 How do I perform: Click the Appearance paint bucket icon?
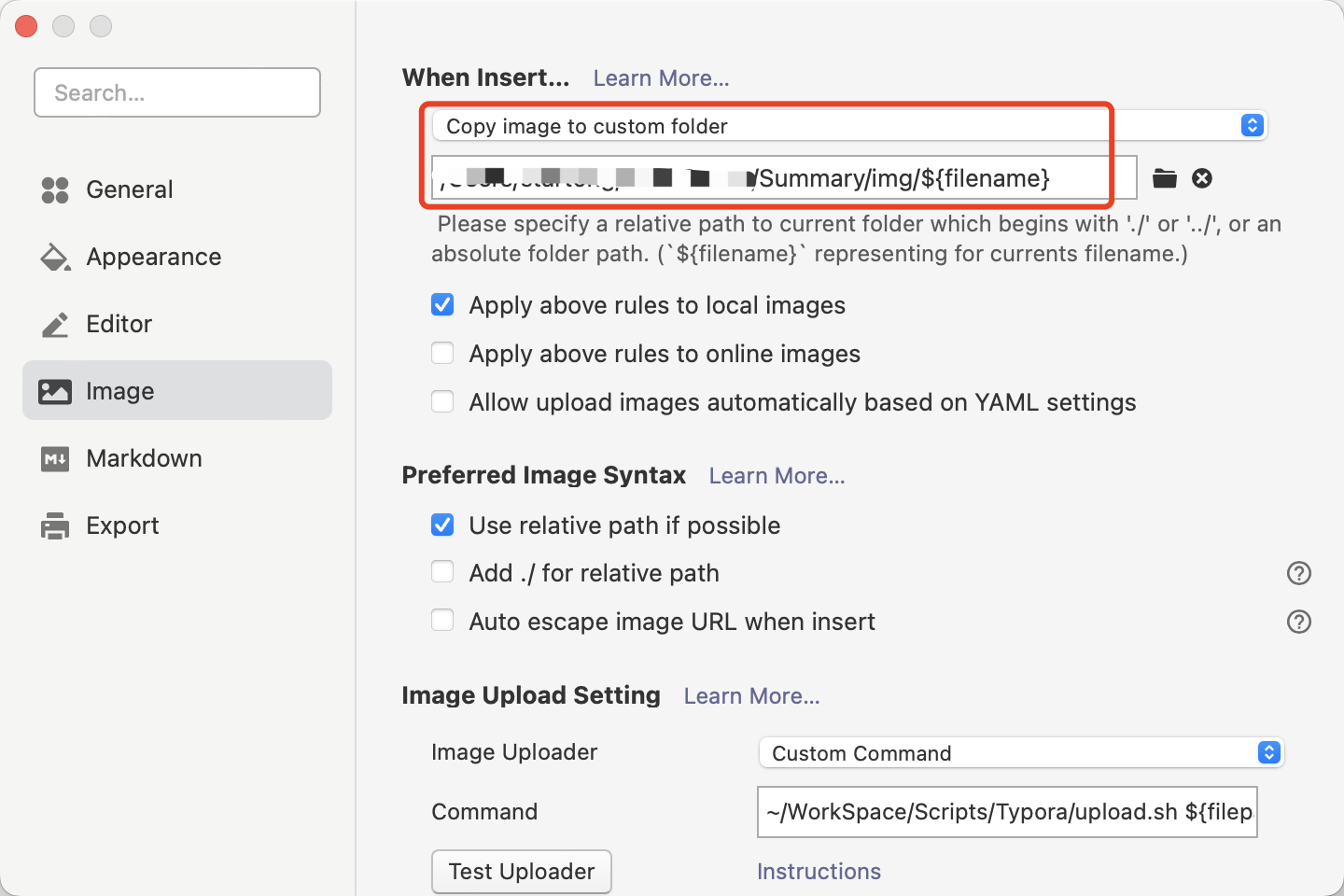coord(55,258)
